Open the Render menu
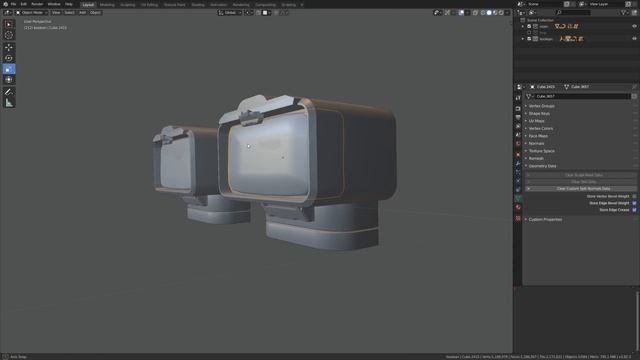640x360 pixels. tap(37, 4)
